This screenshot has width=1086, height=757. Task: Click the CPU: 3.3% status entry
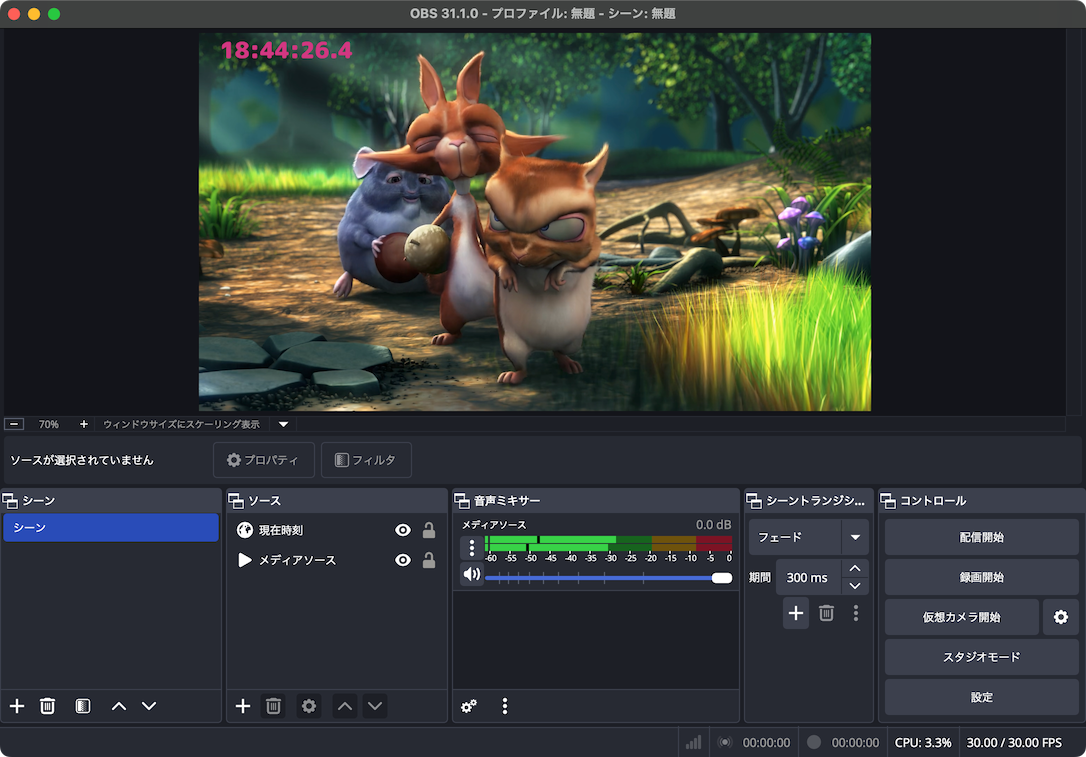point(923,742)
